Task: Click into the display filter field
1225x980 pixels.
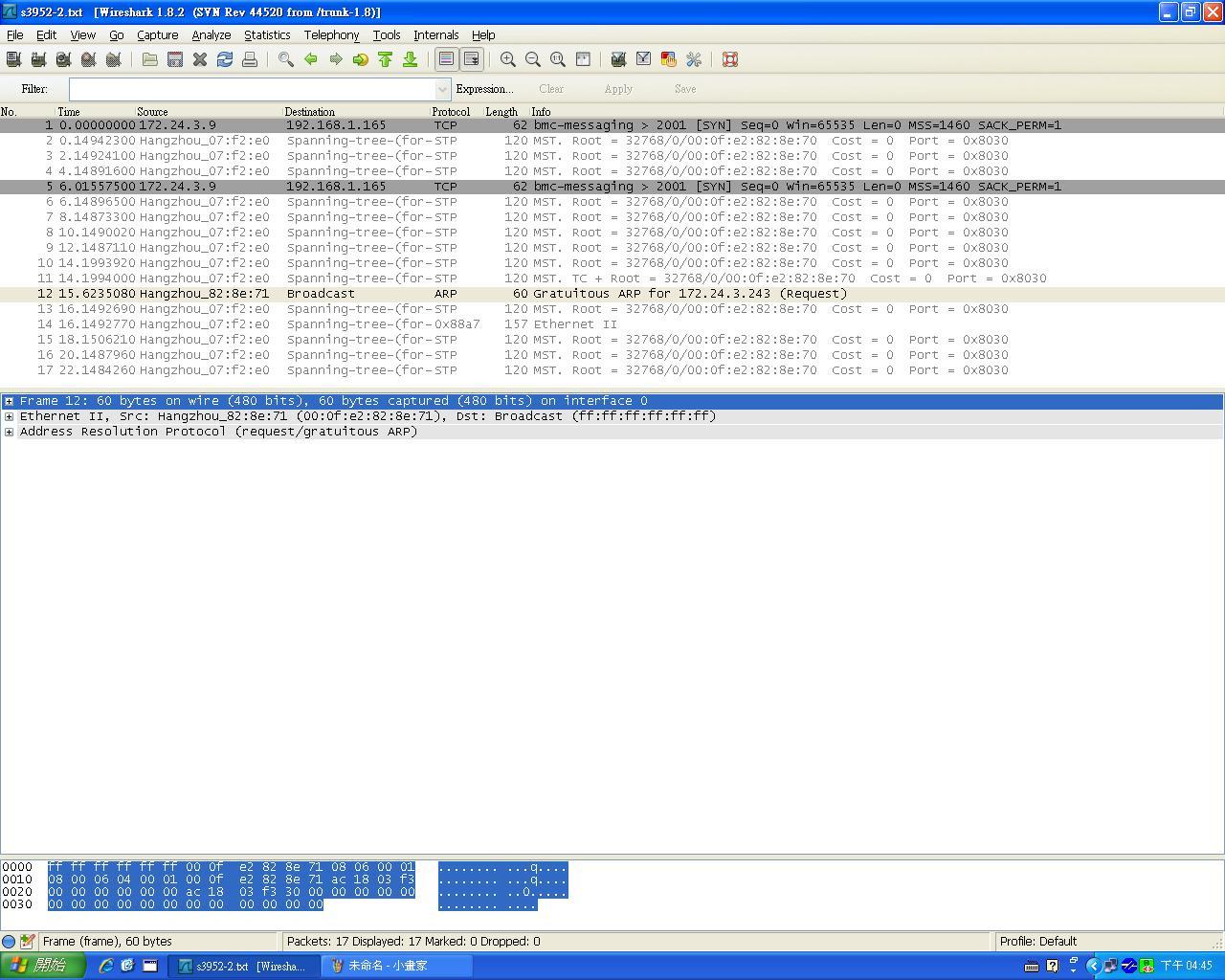Action: [253, 89]
